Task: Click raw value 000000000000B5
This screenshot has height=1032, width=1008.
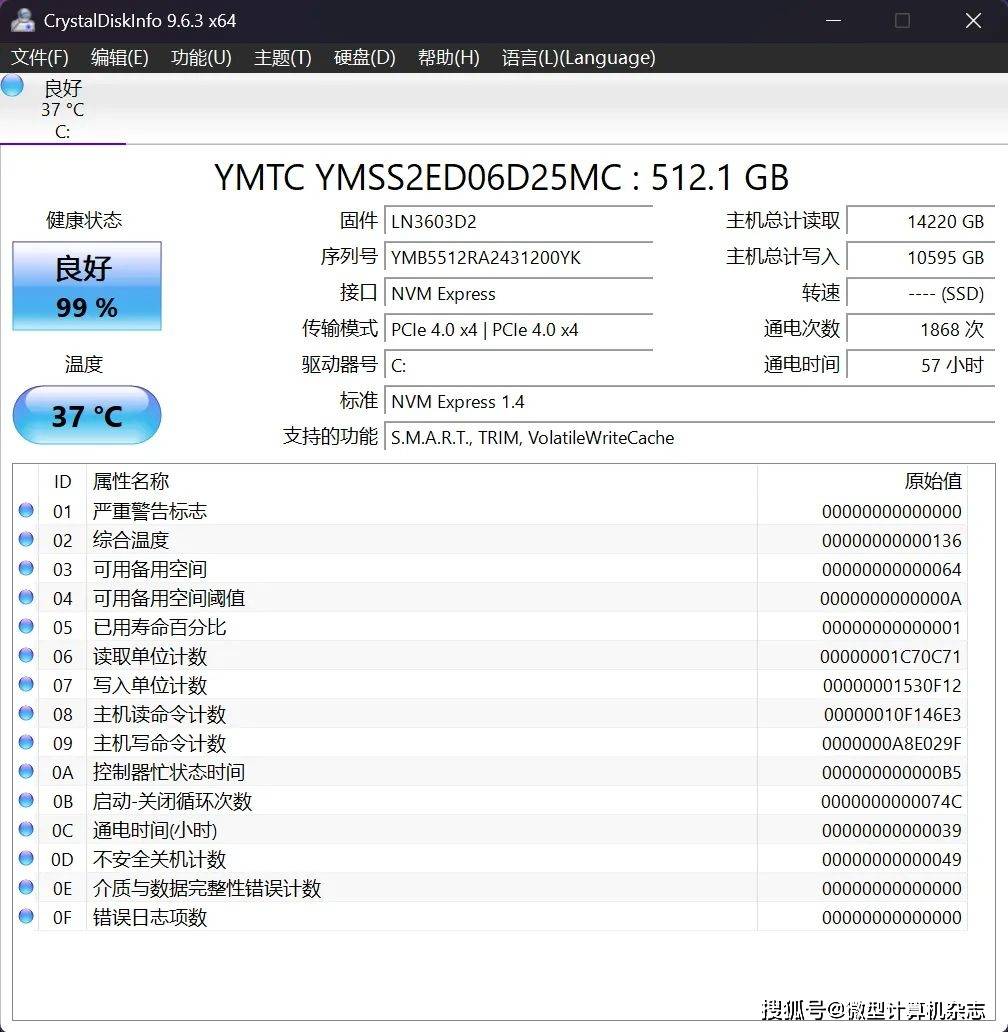Action: 892,772
